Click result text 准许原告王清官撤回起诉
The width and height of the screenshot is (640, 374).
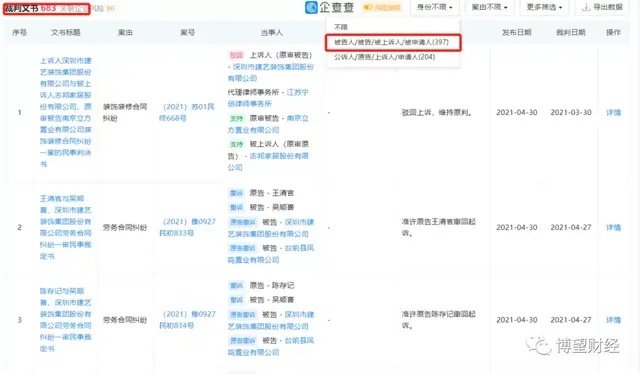[x=438, y=227]
